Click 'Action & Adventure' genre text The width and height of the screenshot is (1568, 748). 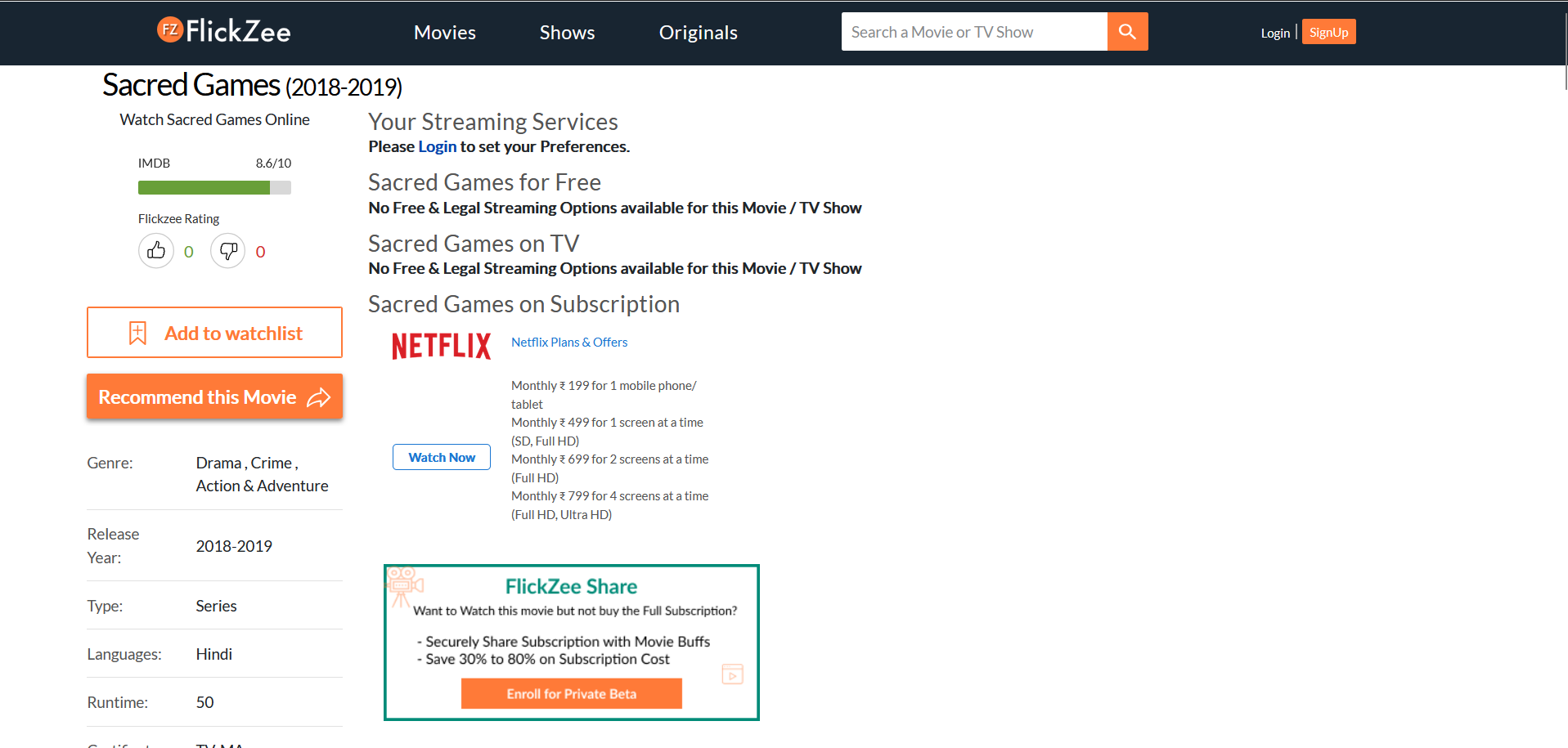pyautogui.click(x=262, y=486)
